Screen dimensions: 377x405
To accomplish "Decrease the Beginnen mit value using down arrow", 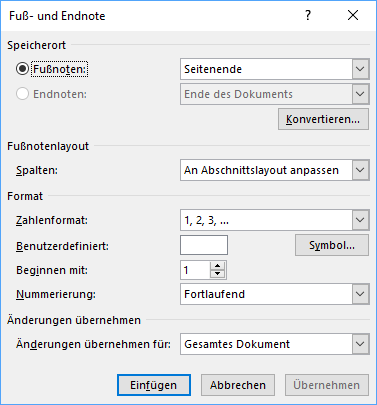I will (x=218, y=274).
